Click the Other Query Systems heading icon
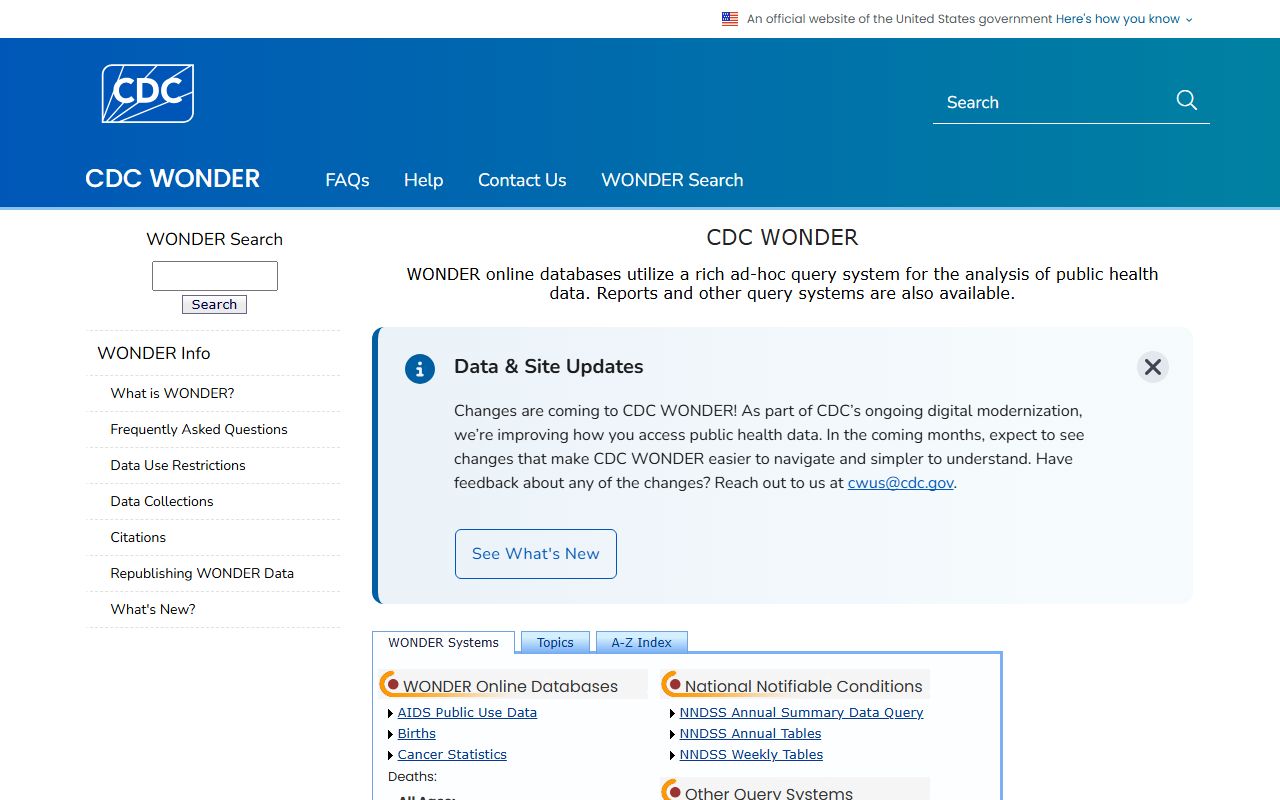Image resolution: width=1280 pixels, height=800 pixels. coord(673,790)
